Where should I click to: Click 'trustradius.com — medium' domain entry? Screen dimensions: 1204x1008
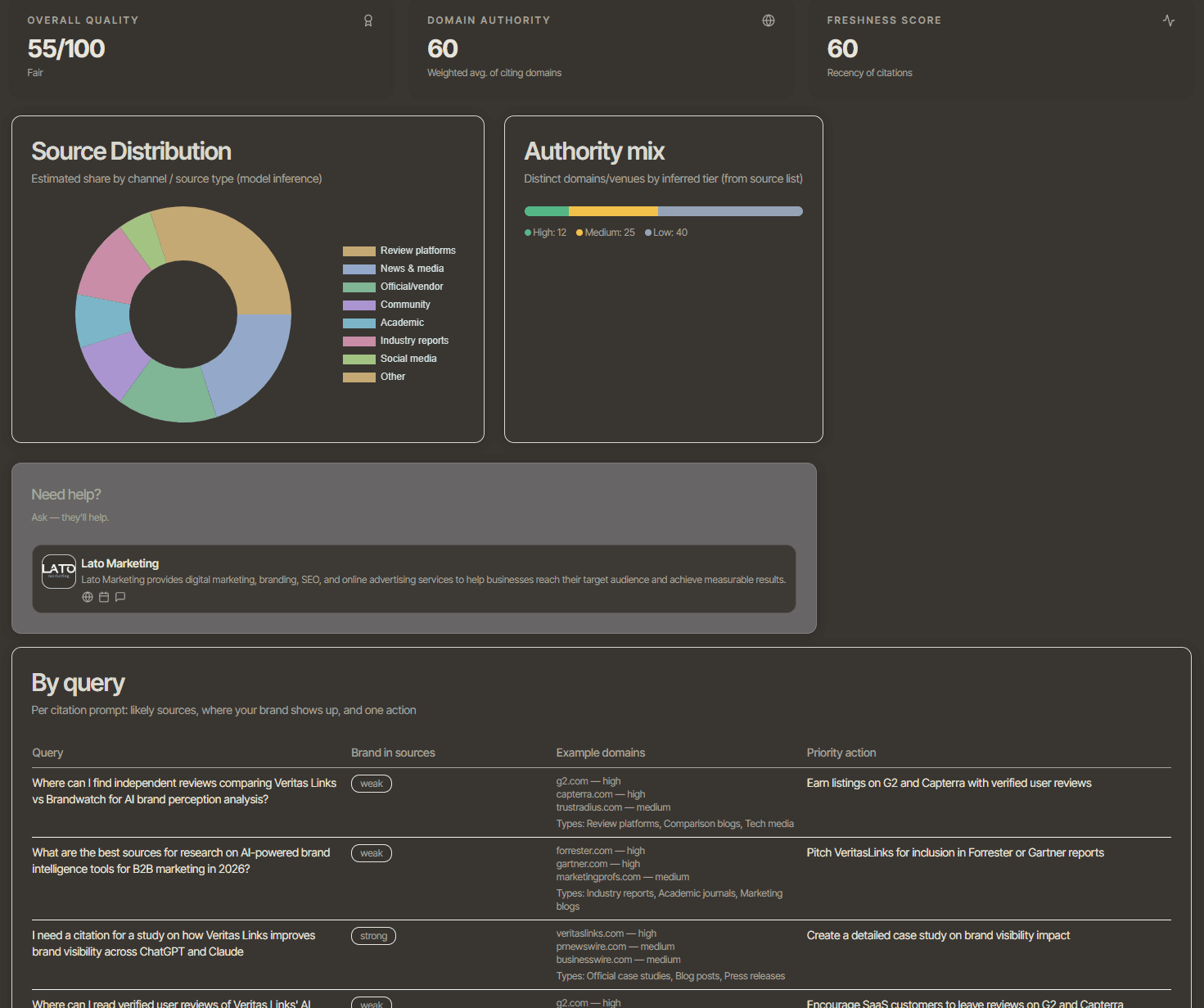pos(614,807)
